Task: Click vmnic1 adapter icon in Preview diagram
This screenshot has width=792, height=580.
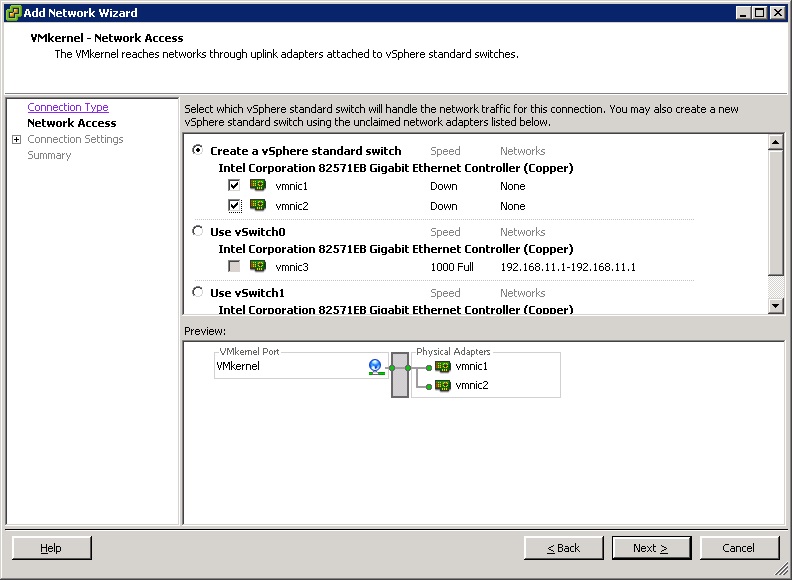Action: click(x=443, y=367)
